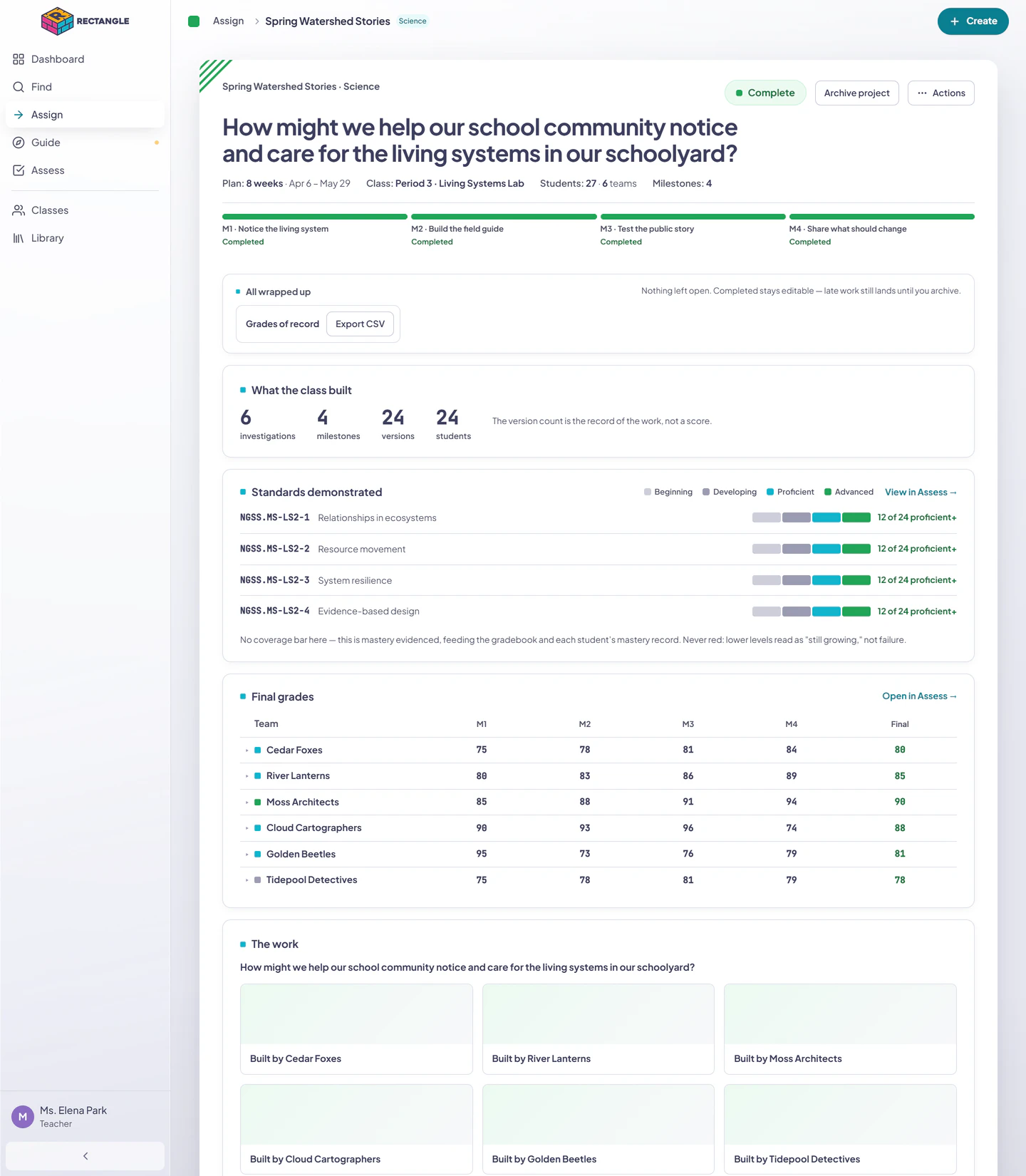Click the green project icon in breadcrumb
The width and height of the screenshot is (1026, 1176).
point(194,21)
